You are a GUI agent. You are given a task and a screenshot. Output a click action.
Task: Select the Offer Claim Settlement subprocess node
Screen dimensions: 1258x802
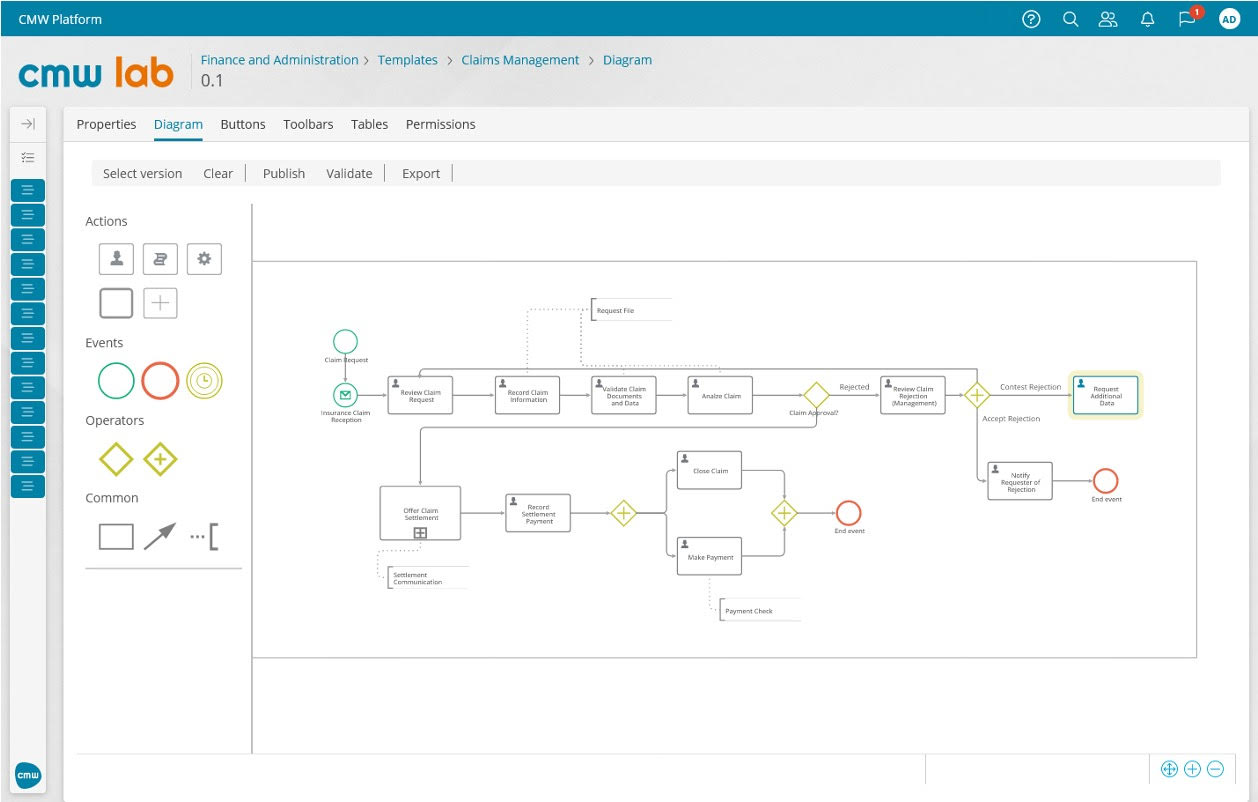click(x=420, y=513)
